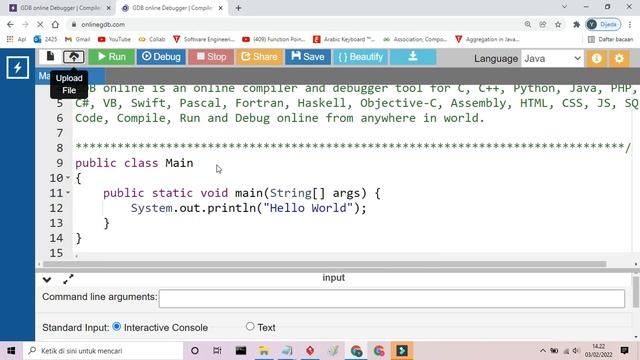Screen dimensions: 640x360
Task: Open the Apl apps bookmark
Action: click(16, 39)
